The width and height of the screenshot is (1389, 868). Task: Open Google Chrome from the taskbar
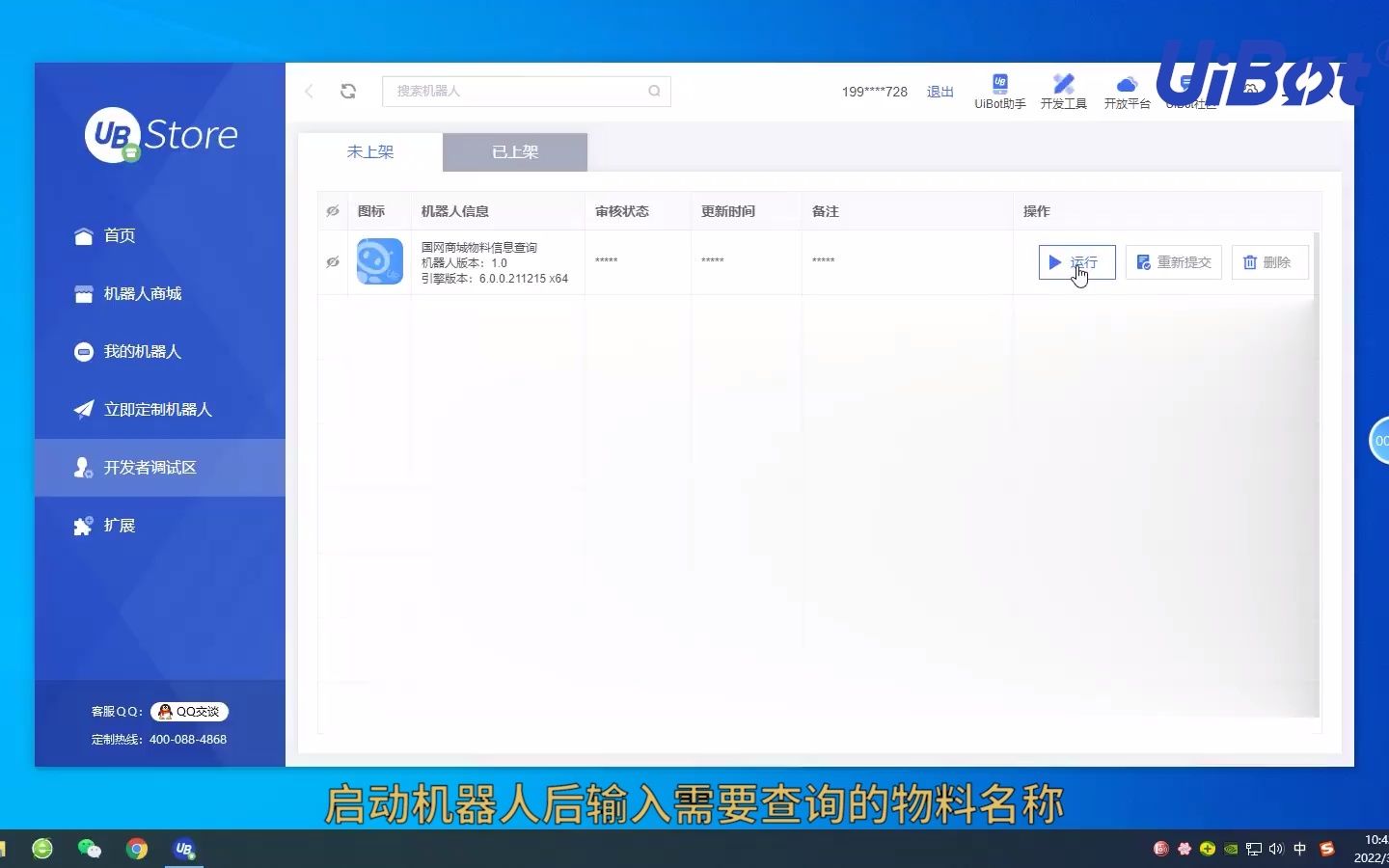[137, 849]
